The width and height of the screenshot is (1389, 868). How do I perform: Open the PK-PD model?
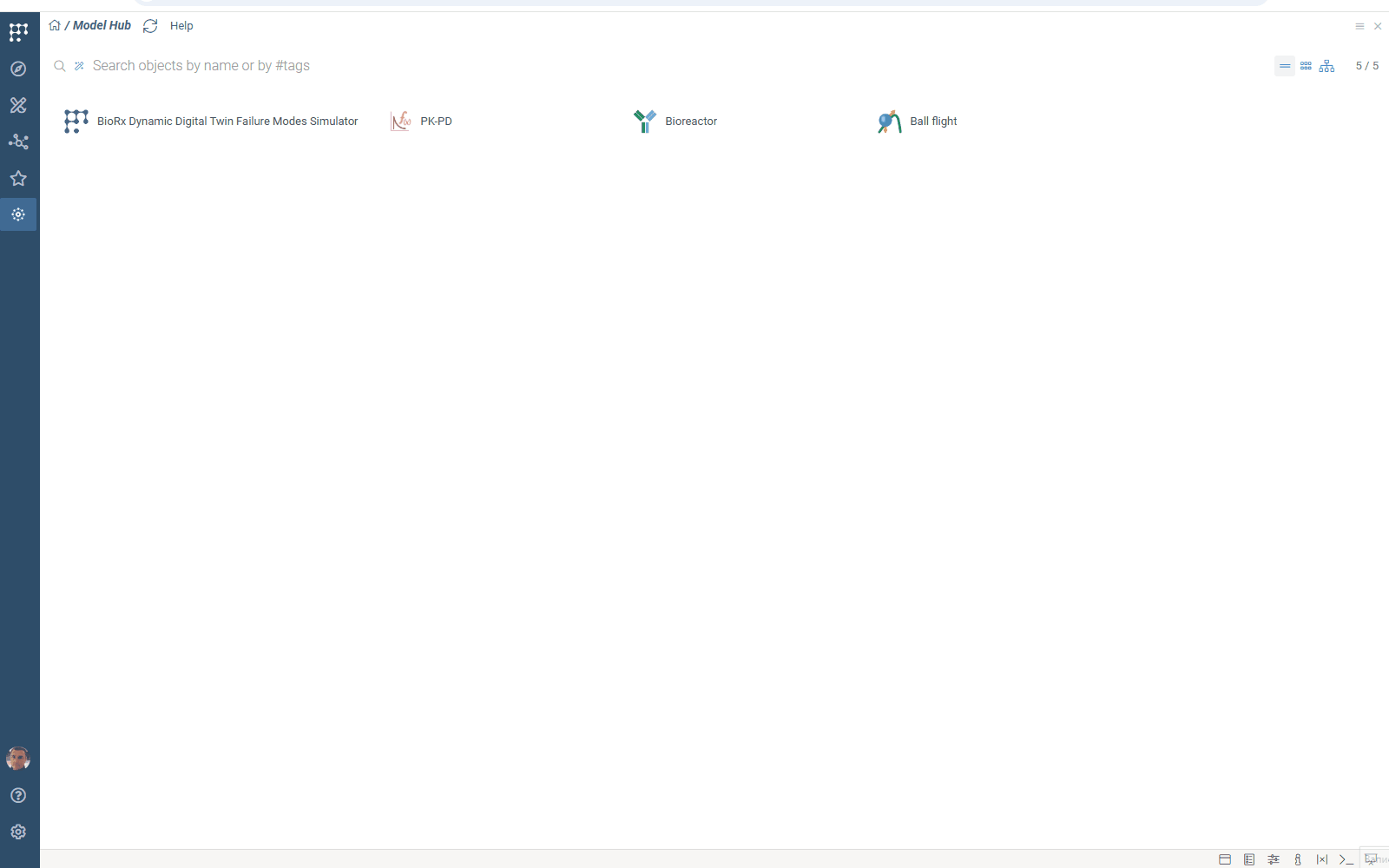[435, 122]
